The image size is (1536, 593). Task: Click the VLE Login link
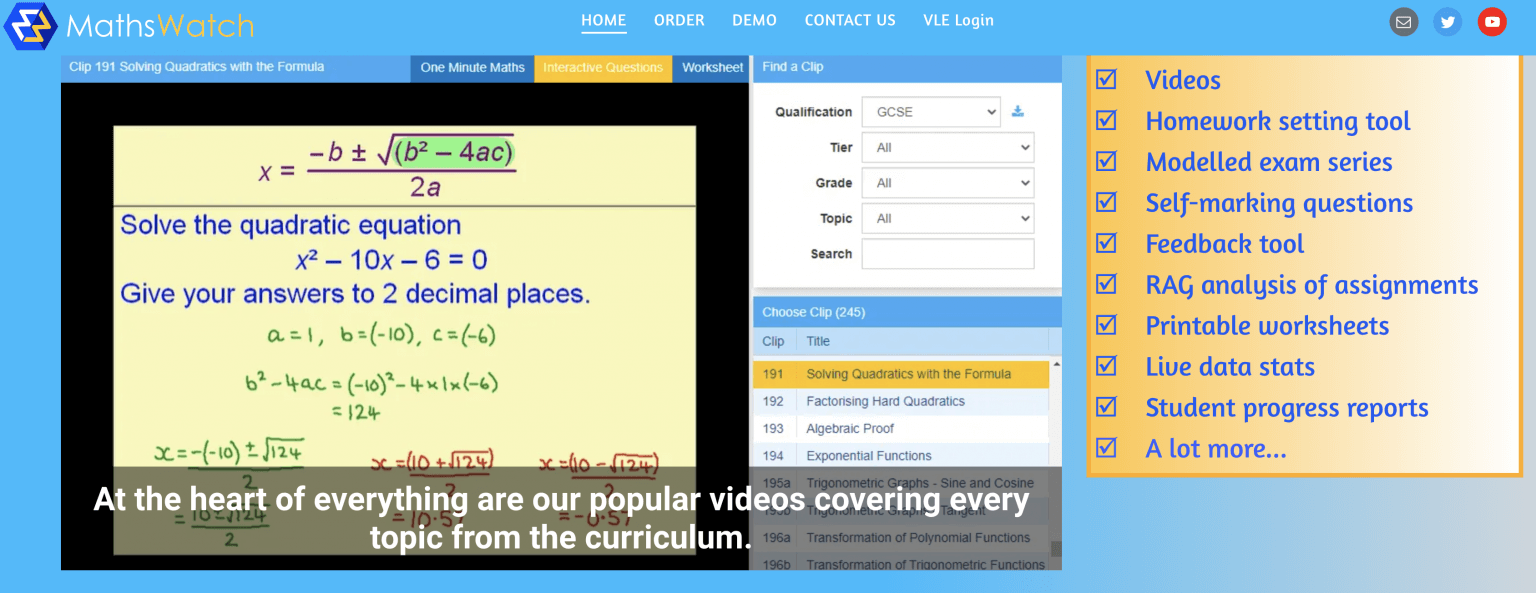[958, 20]
